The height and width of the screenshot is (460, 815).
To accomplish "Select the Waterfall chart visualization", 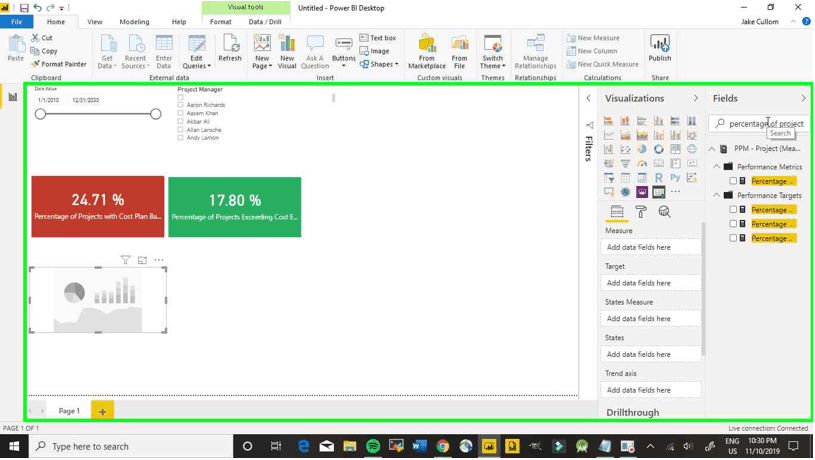I will coord(609,149).
